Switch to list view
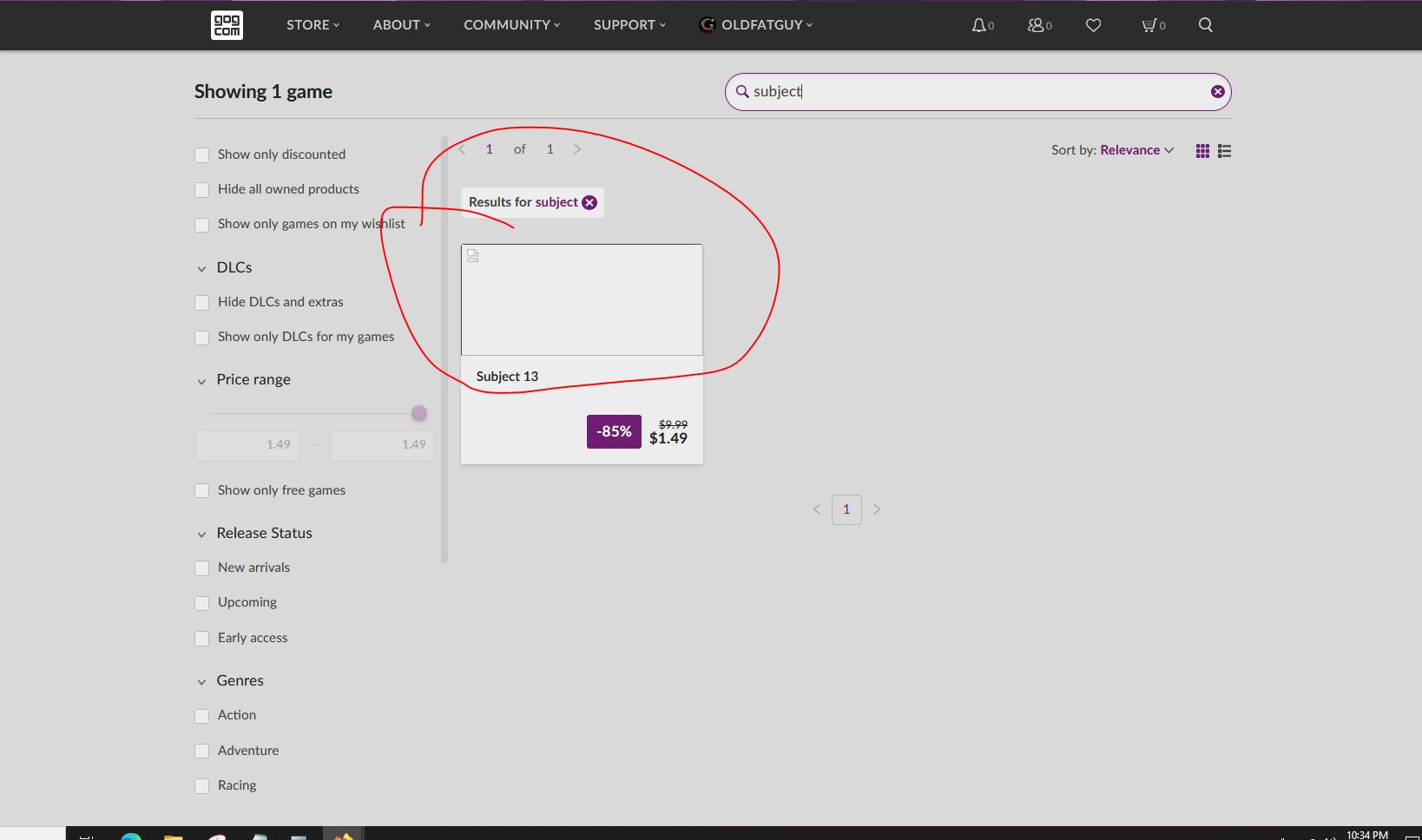Screen dimensions: 1422x840 click(x=1225, y=151)
